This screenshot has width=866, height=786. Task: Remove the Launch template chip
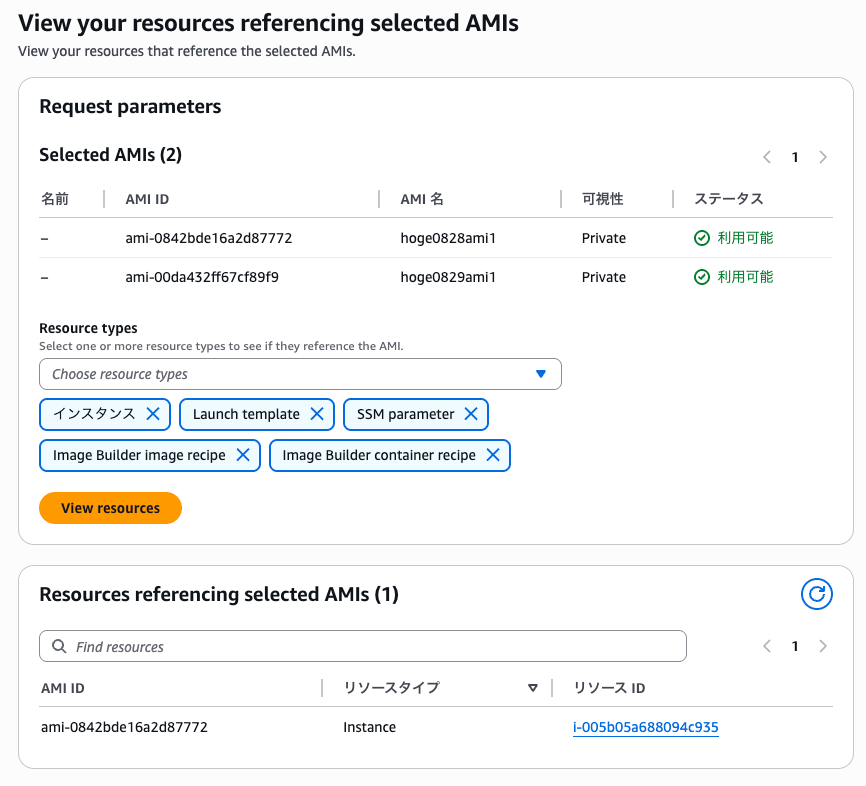click(317, 414)
